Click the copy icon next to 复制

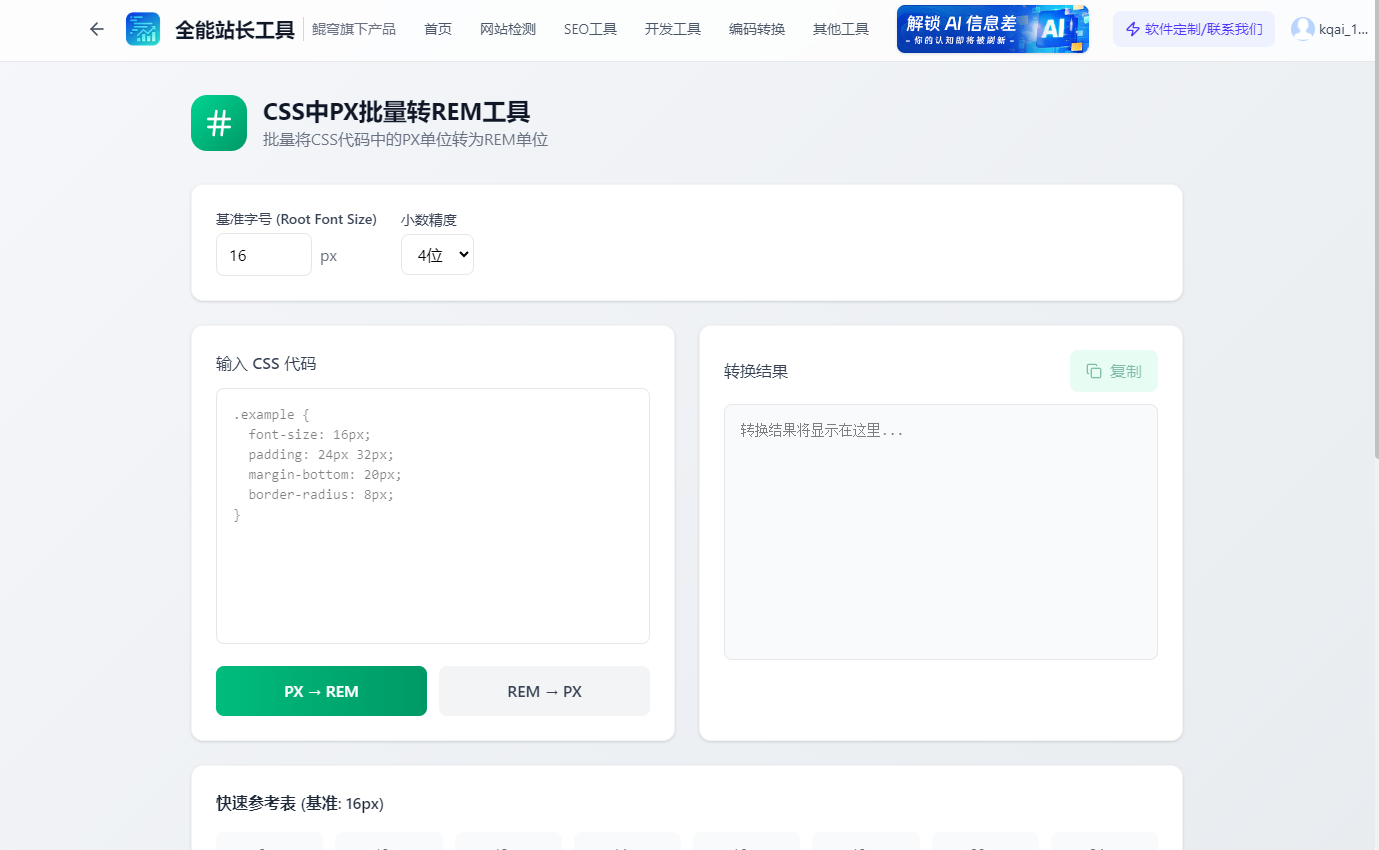point(1093,370)
